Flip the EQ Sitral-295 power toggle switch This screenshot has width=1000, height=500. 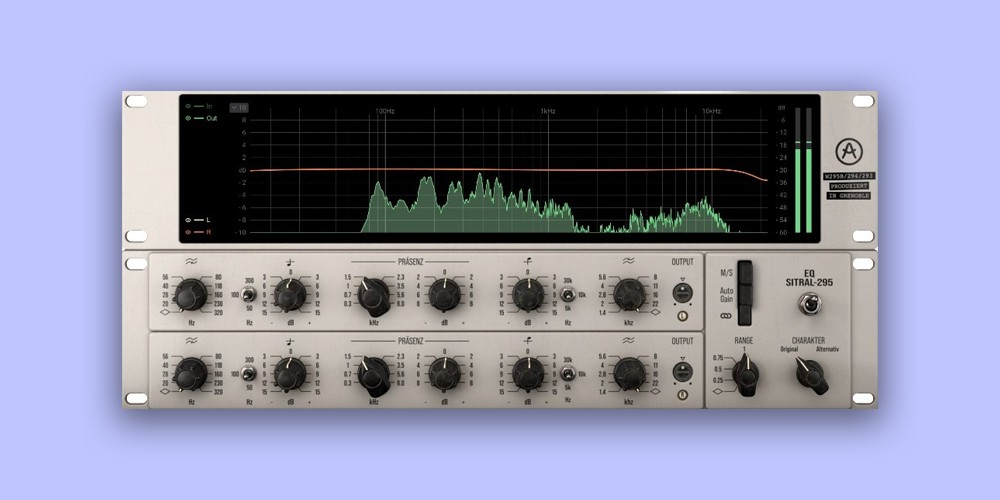(x=809, y=303)
